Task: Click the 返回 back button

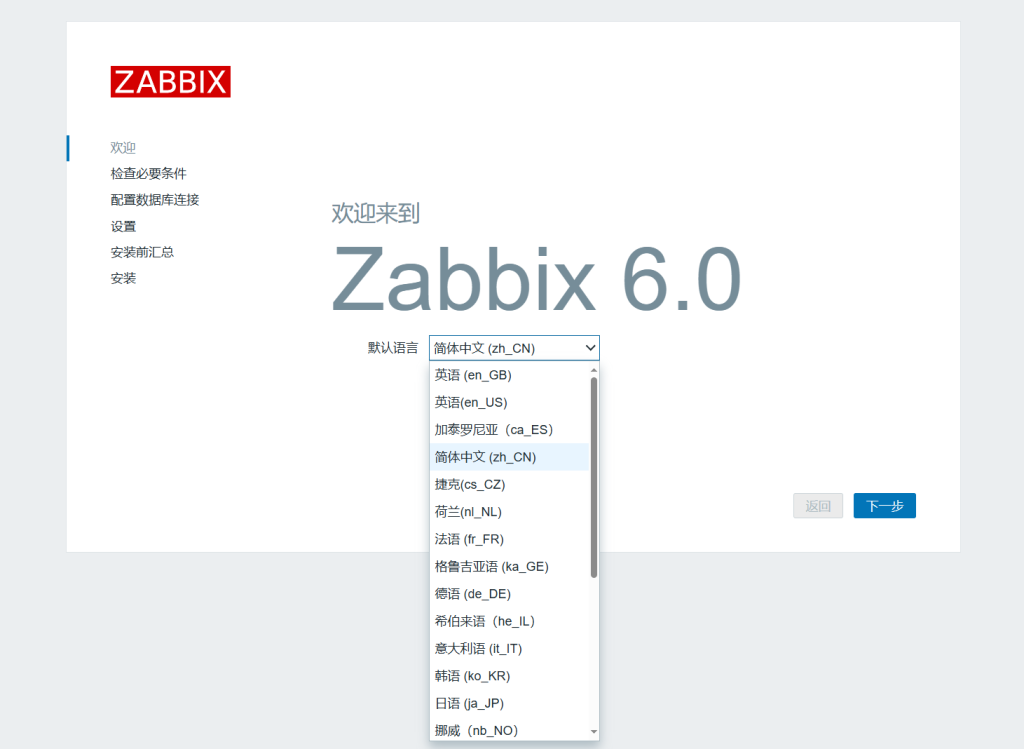Action: coord(818,505)
